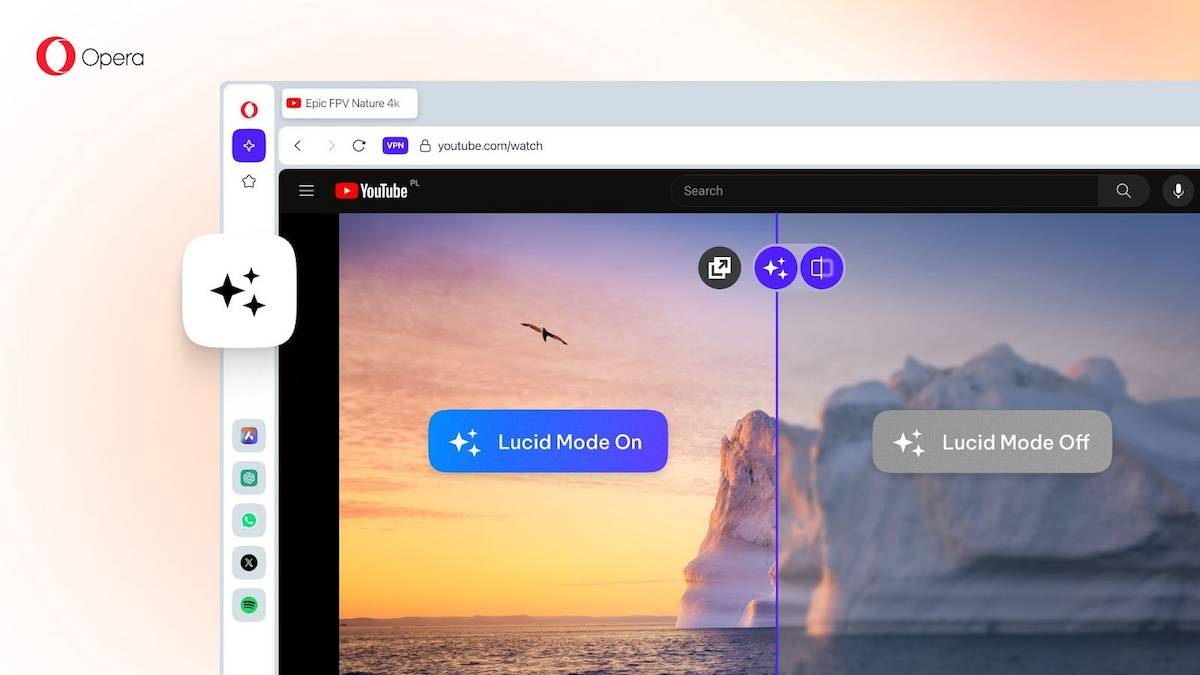Open X (Twitter) from the sidebar

(249, 562)
